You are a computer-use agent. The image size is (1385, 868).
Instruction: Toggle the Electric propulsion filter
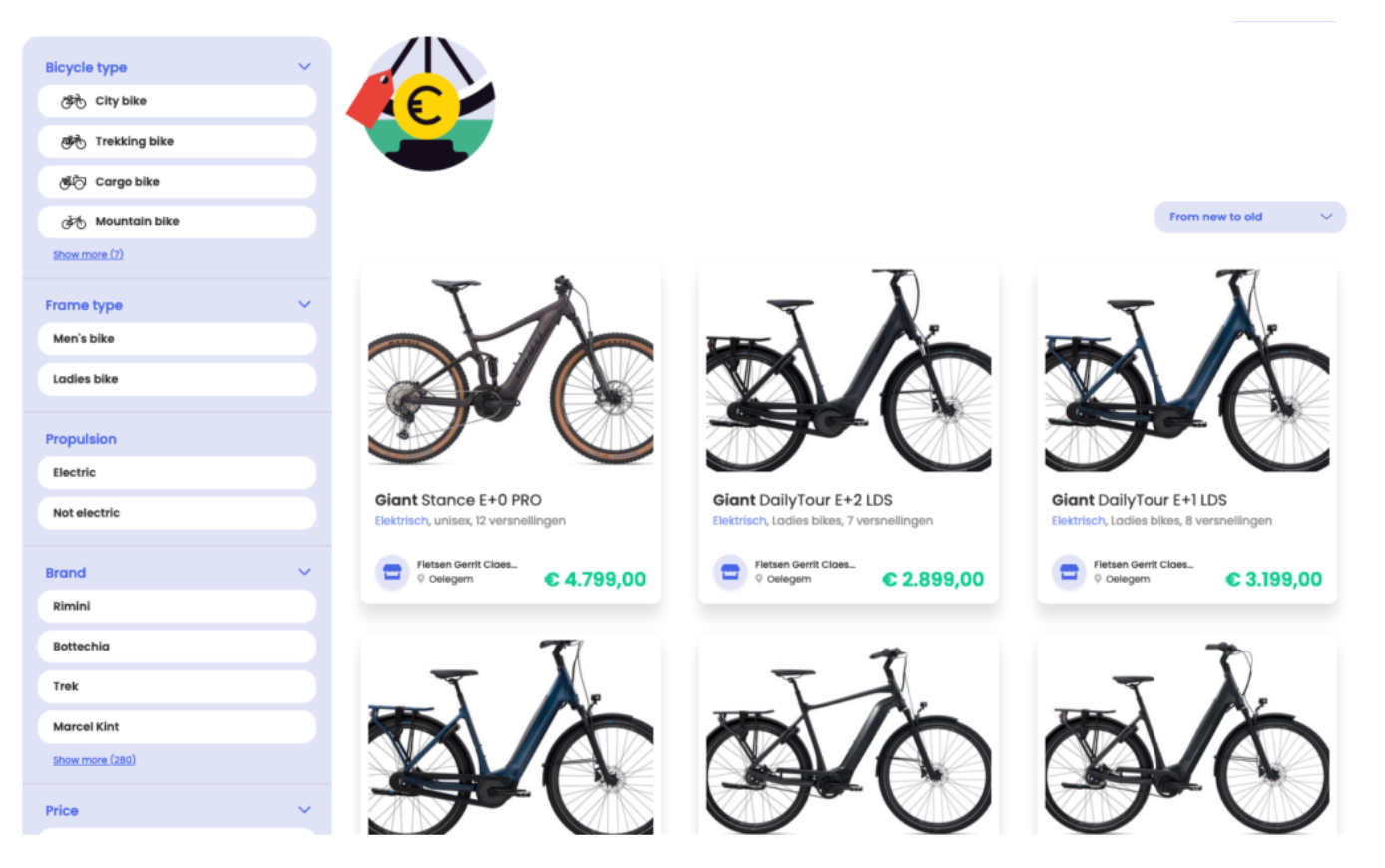pos(177,473)
